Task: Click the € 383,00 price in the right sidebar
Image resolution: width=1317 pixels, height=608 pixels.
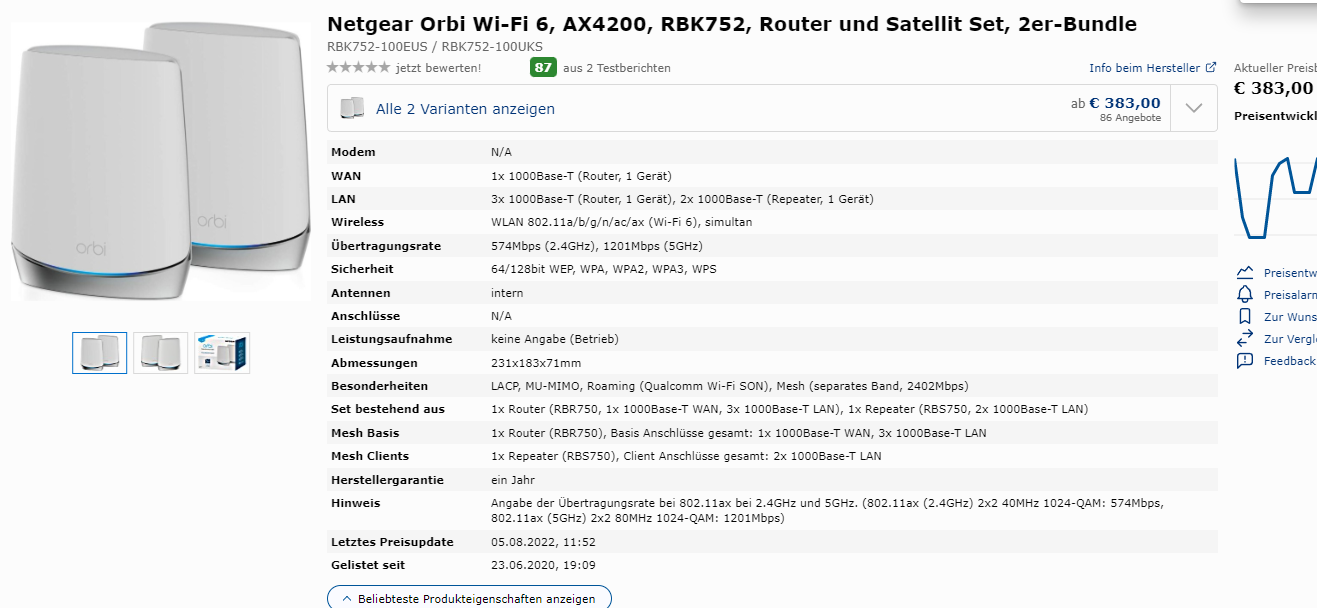Action: coord(1274,88)
